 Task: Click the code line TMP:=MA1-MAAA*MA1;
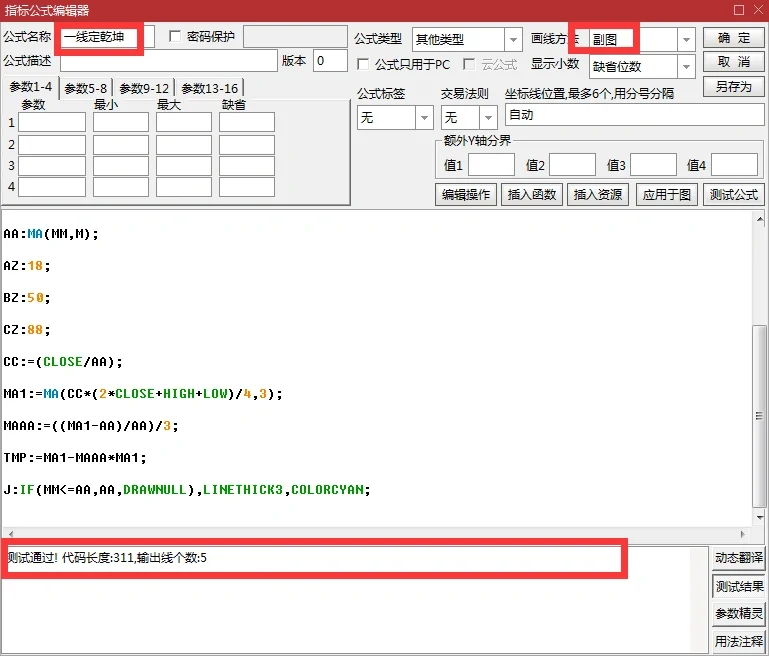(75, 457)
